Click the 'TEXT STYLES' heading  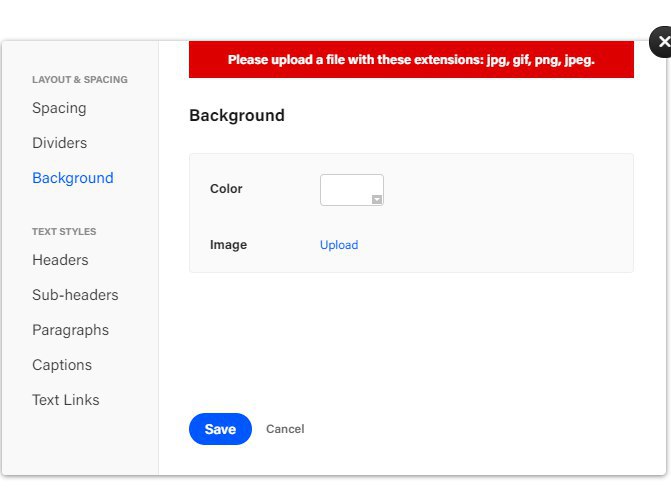64,232
